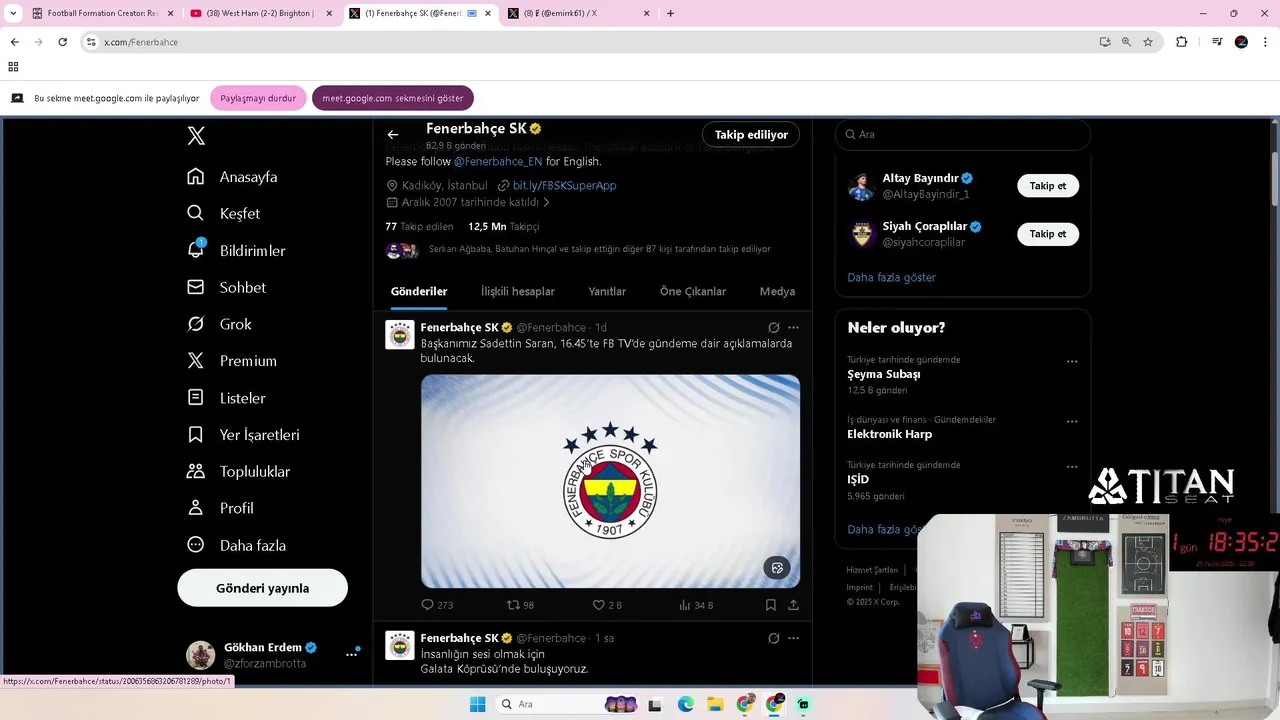The image size is (1280, 720).
Task: Open Elektronik Harp trend
Action: [890, 434]
